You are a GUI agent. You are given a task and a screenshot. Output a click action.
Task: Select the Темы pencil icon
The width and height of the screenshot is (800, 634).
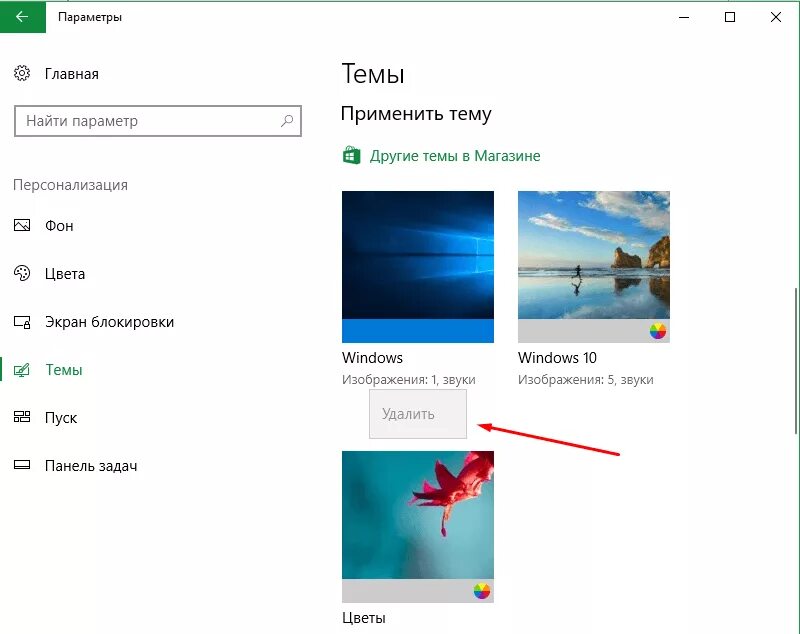pyautogui.click(x=22, y=370)
